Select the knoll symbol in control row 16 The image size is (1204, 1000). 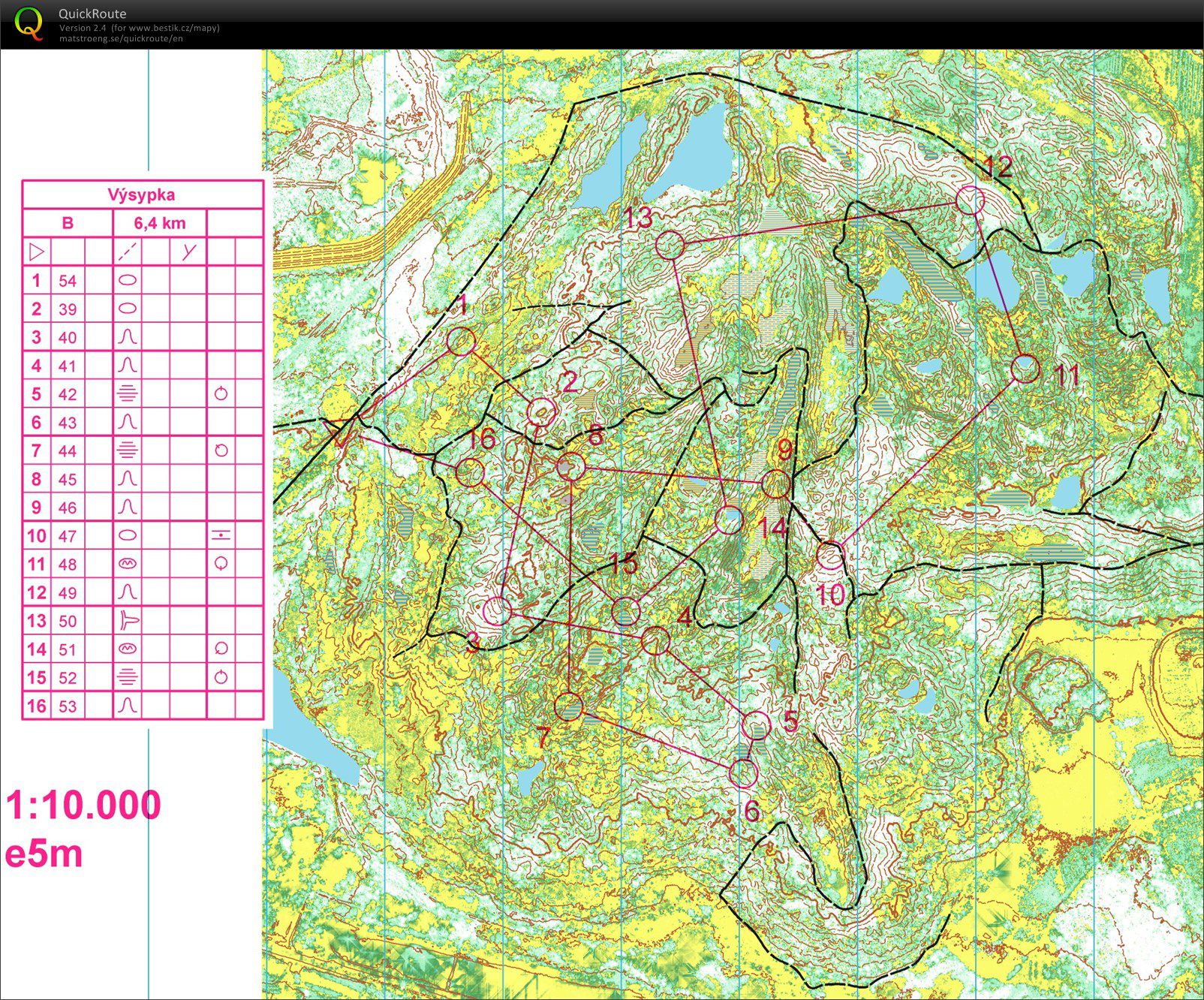point(128,706)
